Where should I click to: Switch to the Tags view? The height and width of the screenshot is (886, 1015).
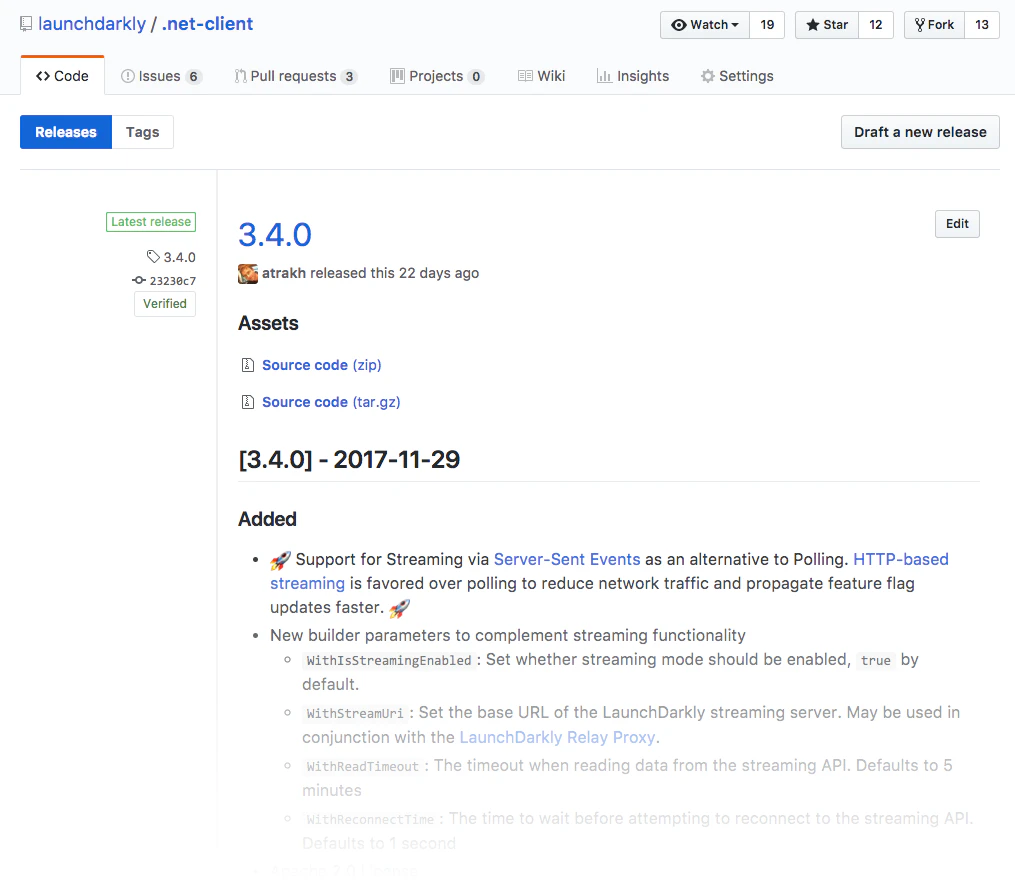(142, 131)
